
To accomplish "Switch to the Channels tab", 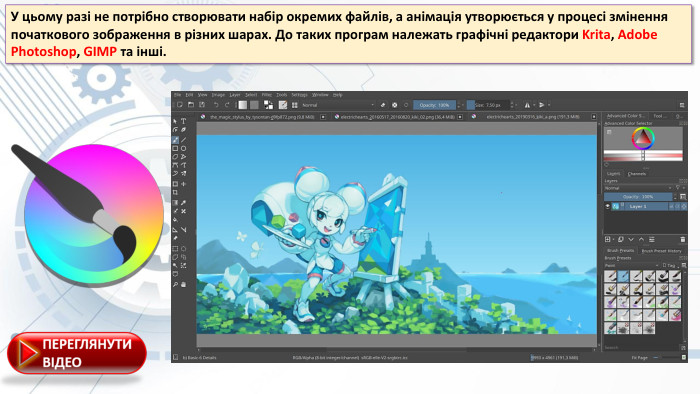I will pos(637,174).
